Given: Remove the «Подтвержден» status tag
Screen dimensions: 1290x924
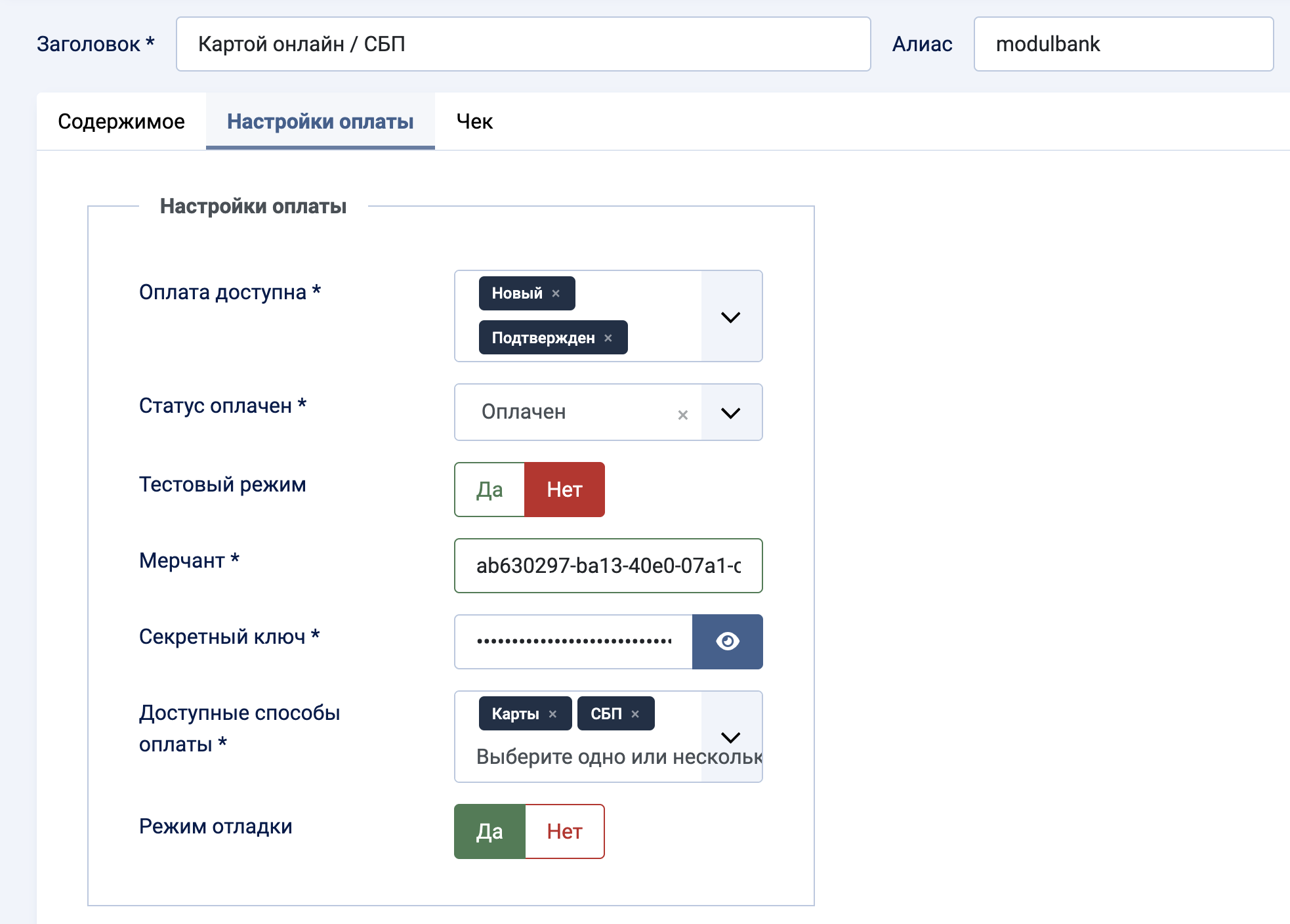Looking at the screenshot, I should coord(608,338).
